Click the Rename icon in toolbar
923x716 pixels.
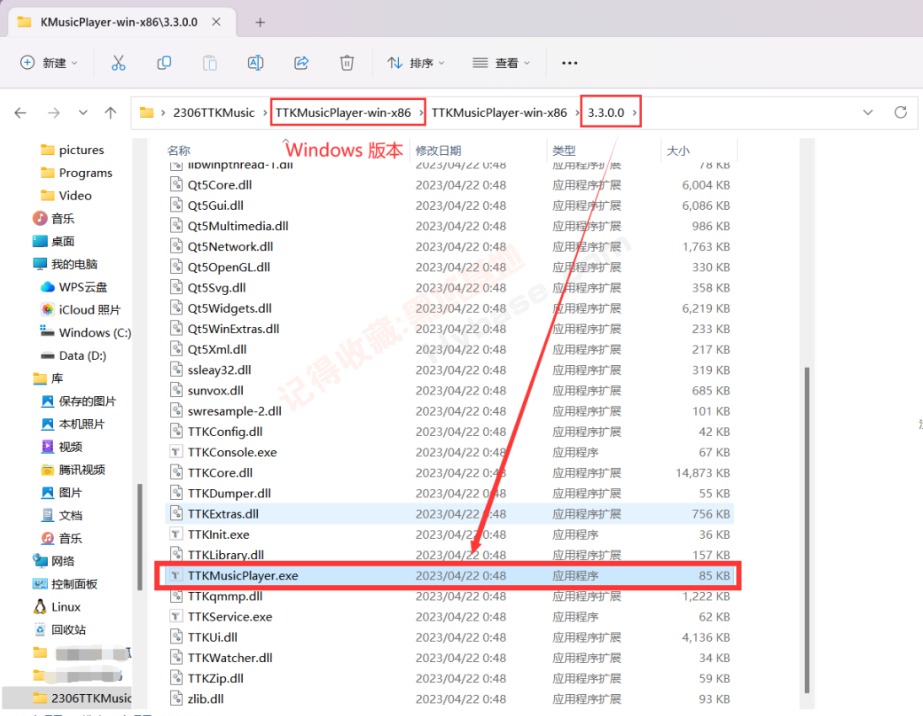255,63
